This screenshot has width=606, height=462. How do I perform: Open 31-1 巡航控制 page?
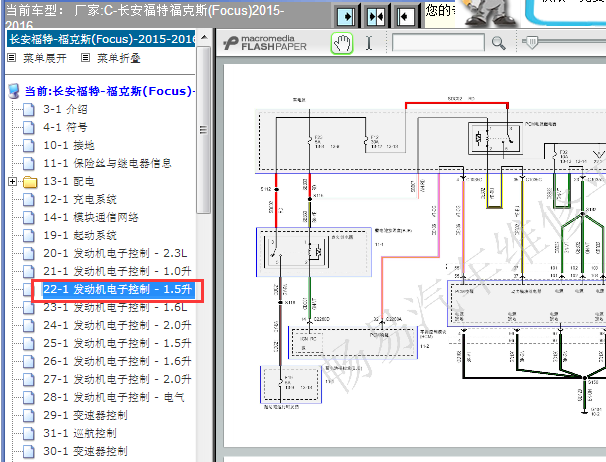(x=80, y=433)
